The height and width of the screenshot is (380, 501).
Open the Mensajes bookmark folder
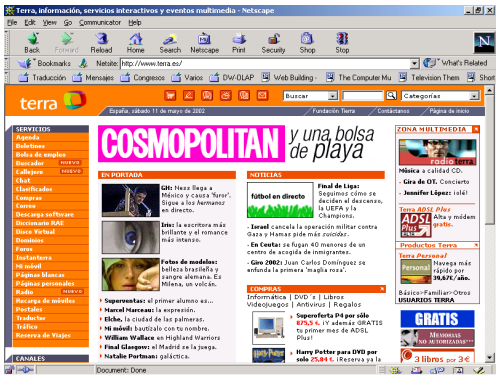(93, 77)
